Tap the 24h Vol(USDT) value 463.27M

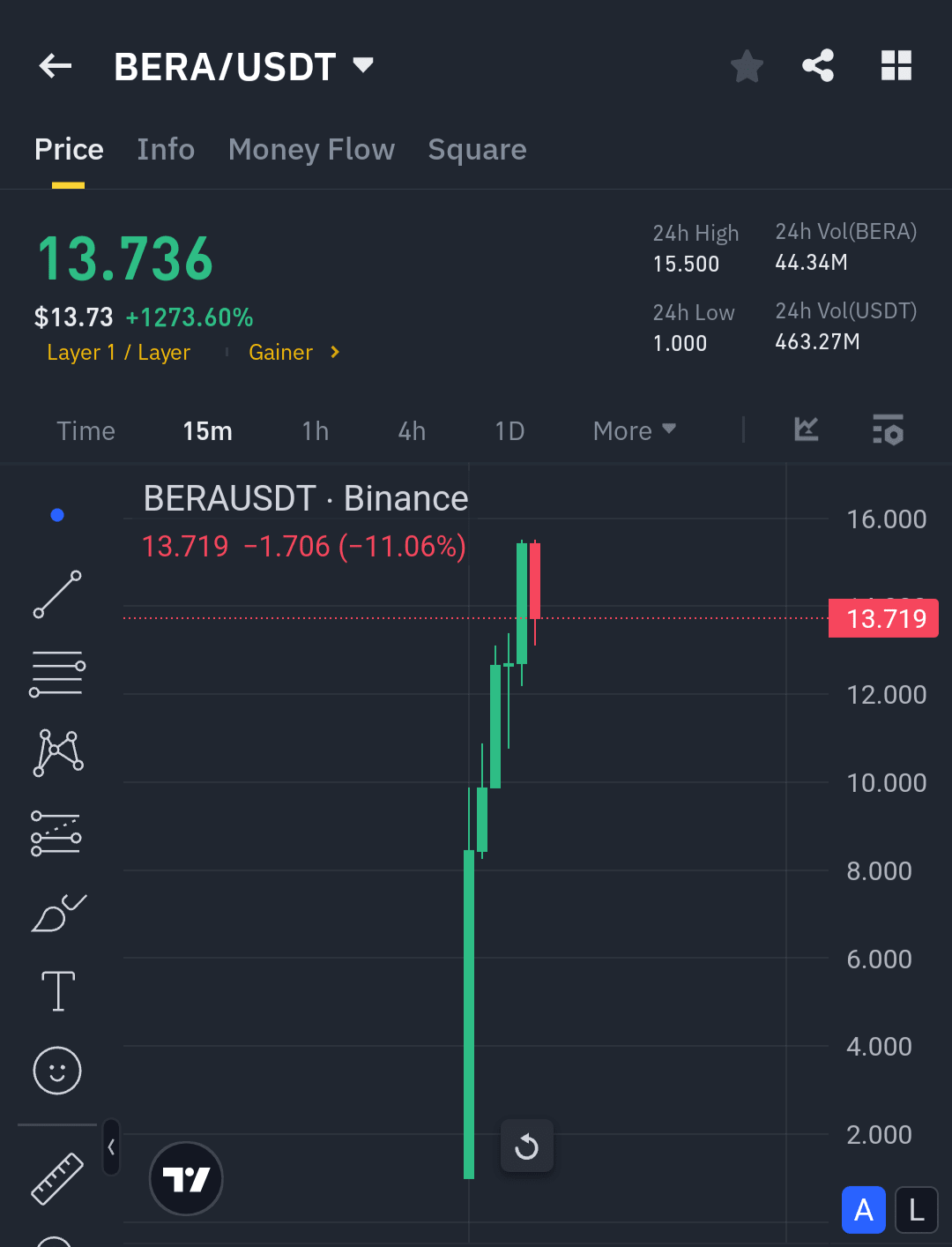coord(817,341)
